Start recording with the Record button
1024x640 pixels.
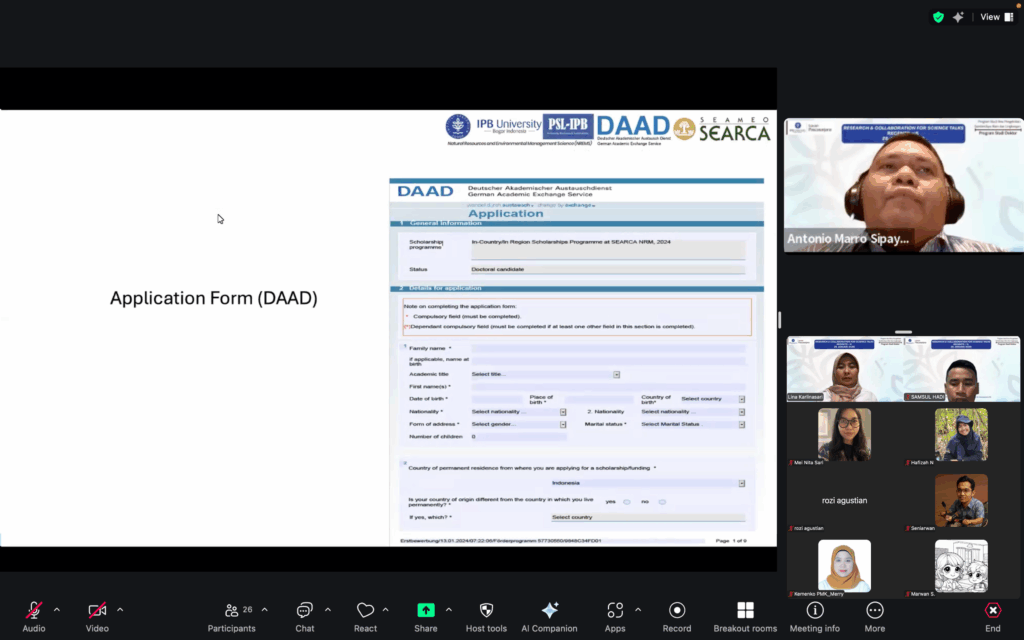[677, 611]
